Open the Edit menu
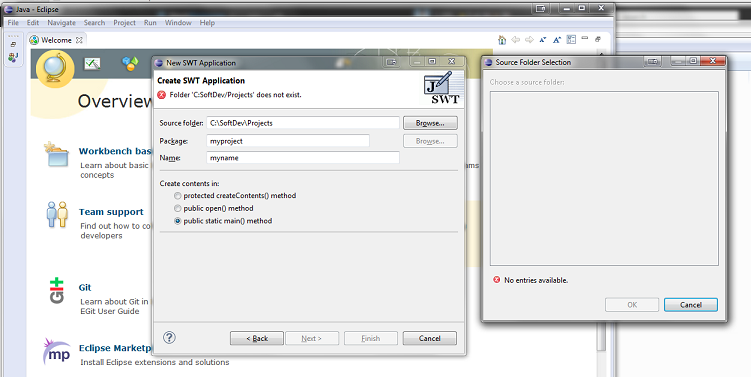This screenshot has height=377, width=751. 33,23
